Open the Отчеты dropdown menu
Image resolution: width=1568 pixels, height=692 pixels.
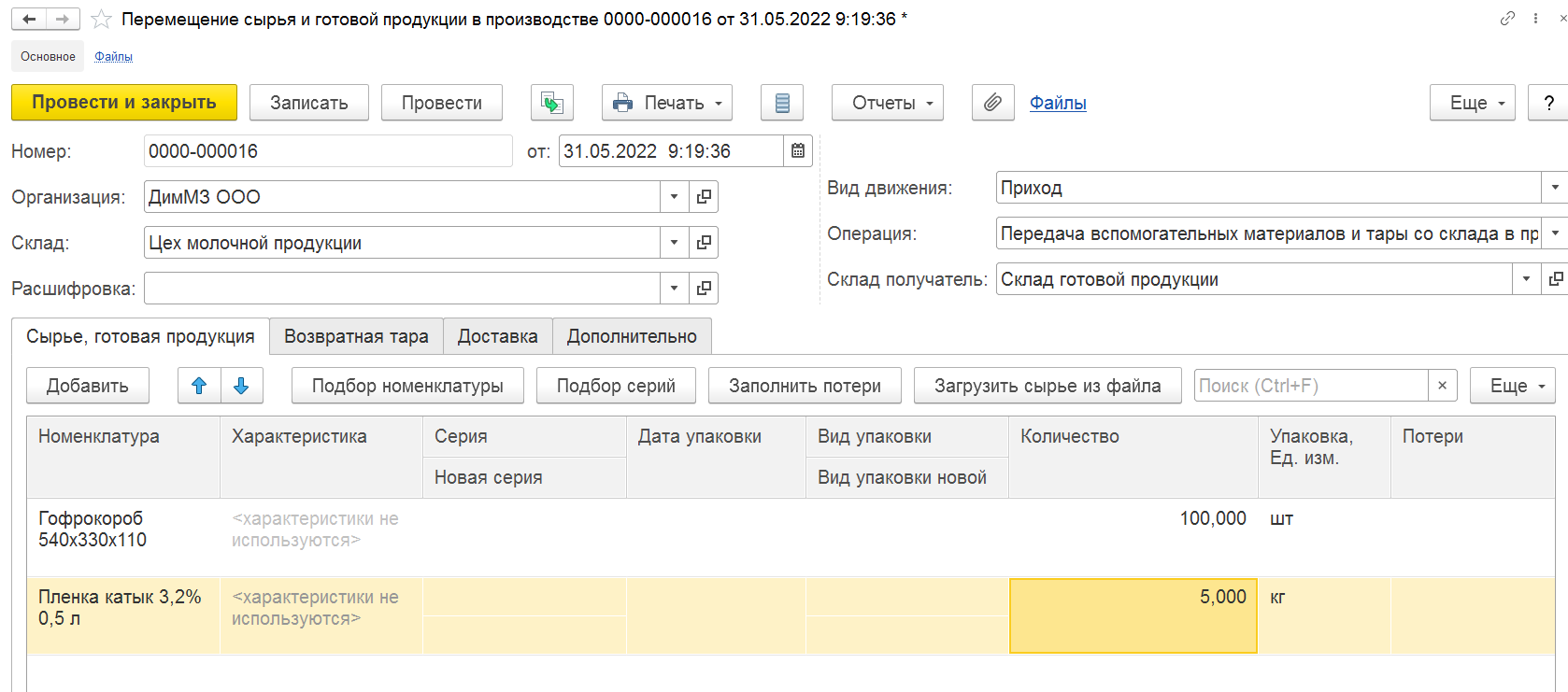pyautogui.click(x=888, y=103)
